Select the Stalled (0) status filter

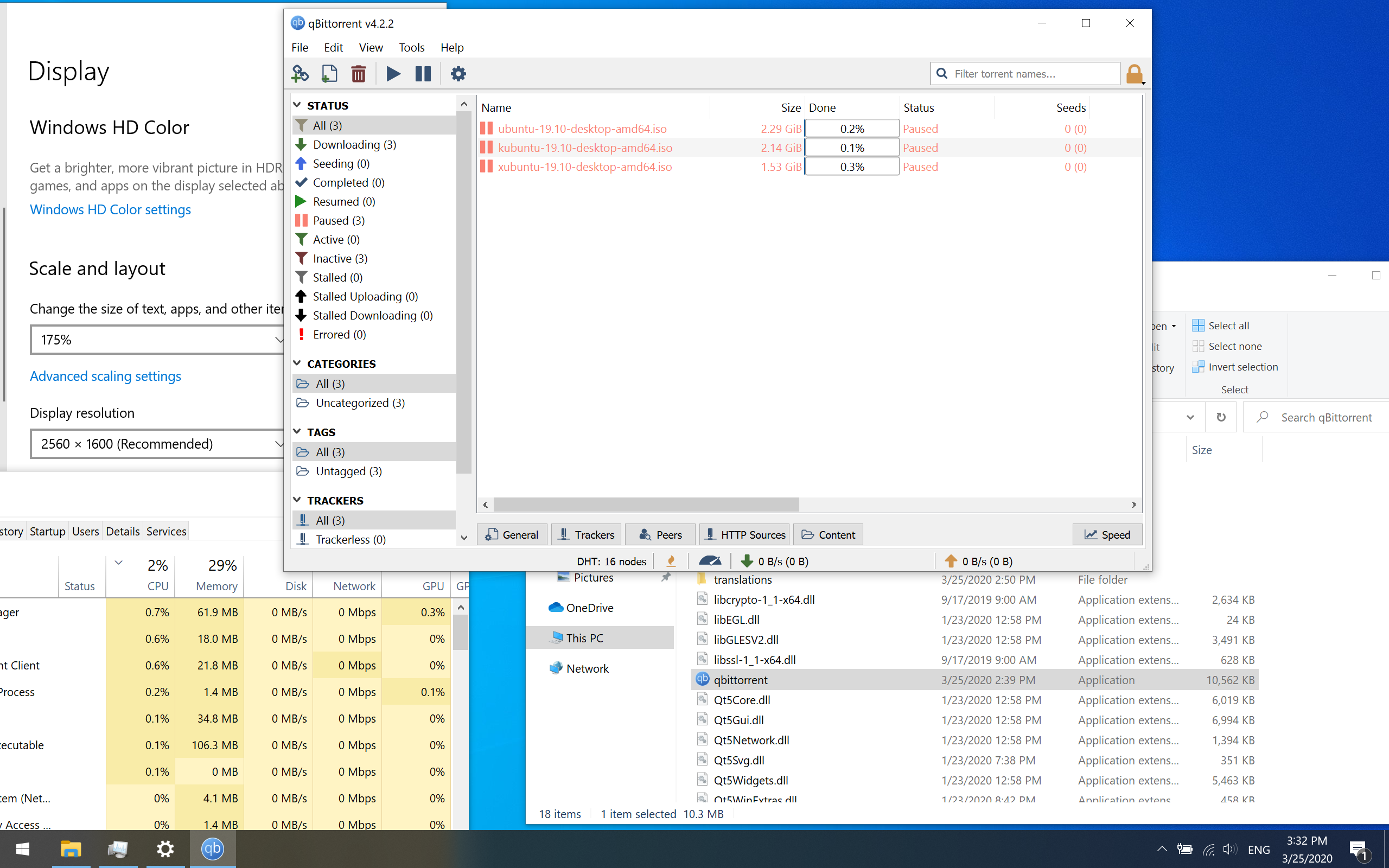[x=374, y=277]
